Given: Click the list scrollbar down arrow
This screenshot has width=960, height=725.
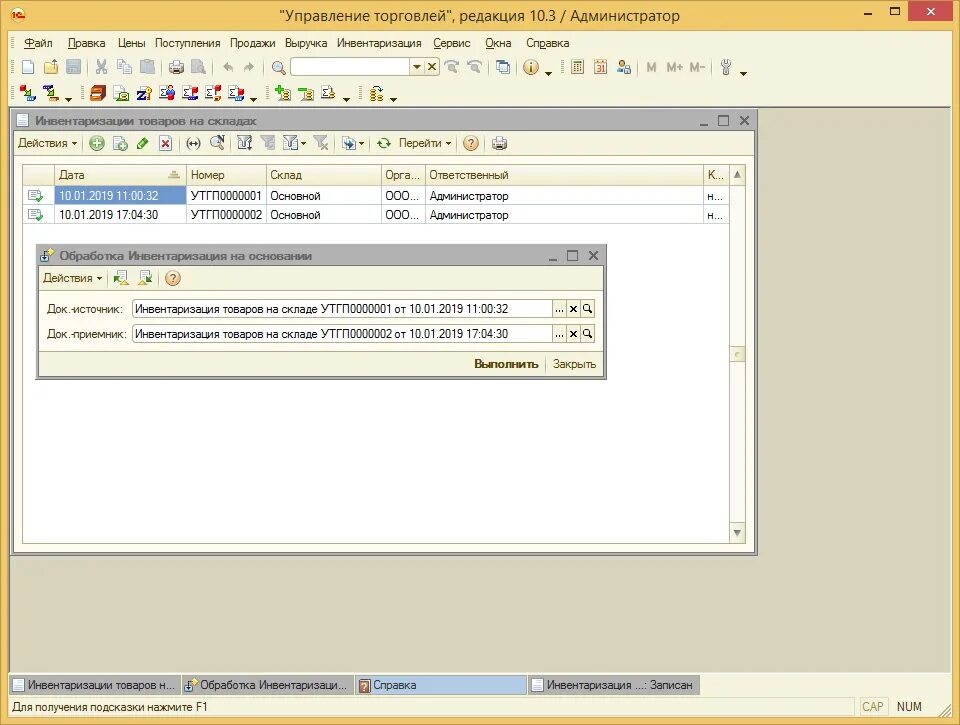Looking at the screenshot, I should point(737,533).
